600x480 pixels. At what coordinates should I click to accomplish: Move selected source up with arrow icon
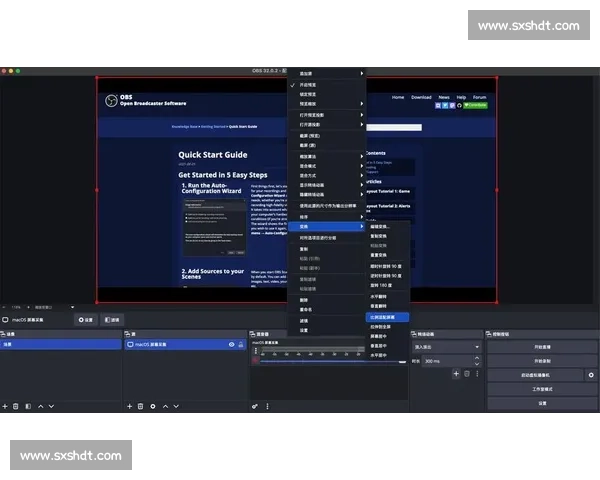[x=164, y=406]
